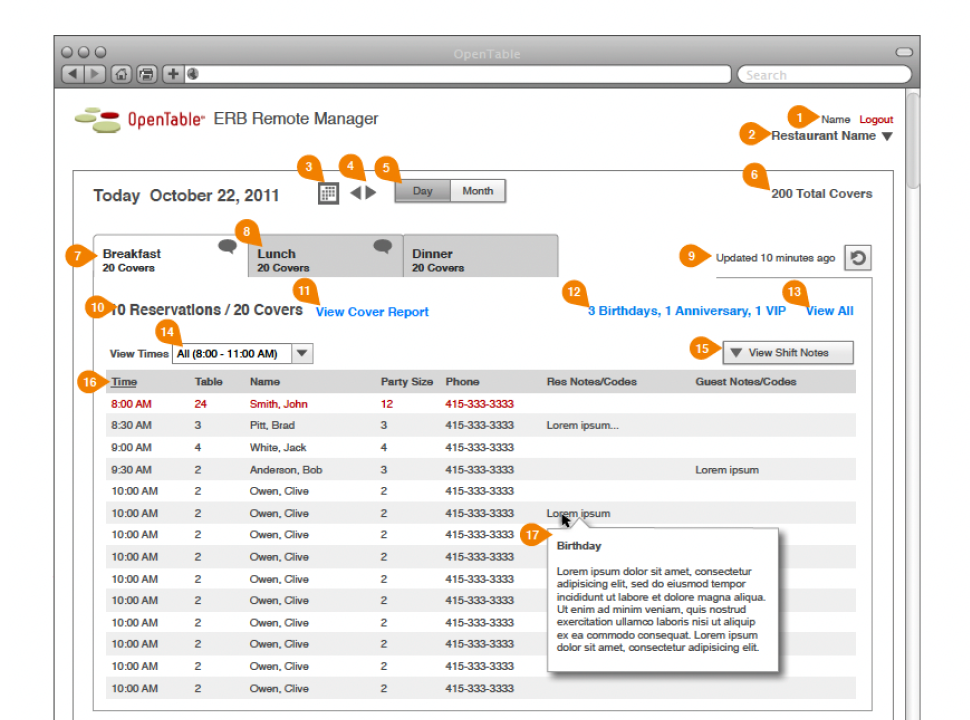Image resolution: width=970 pixels, height=720 pixels.
Task: Click the Logout link
Action: pyautogui.click(x=876, y=119)
